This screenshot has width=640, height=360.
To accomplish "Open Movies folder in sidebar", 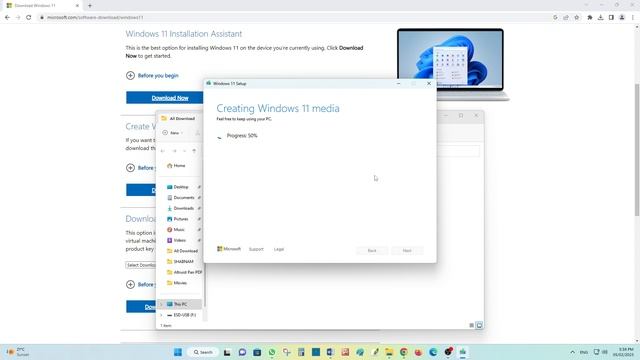I will 177,282.
